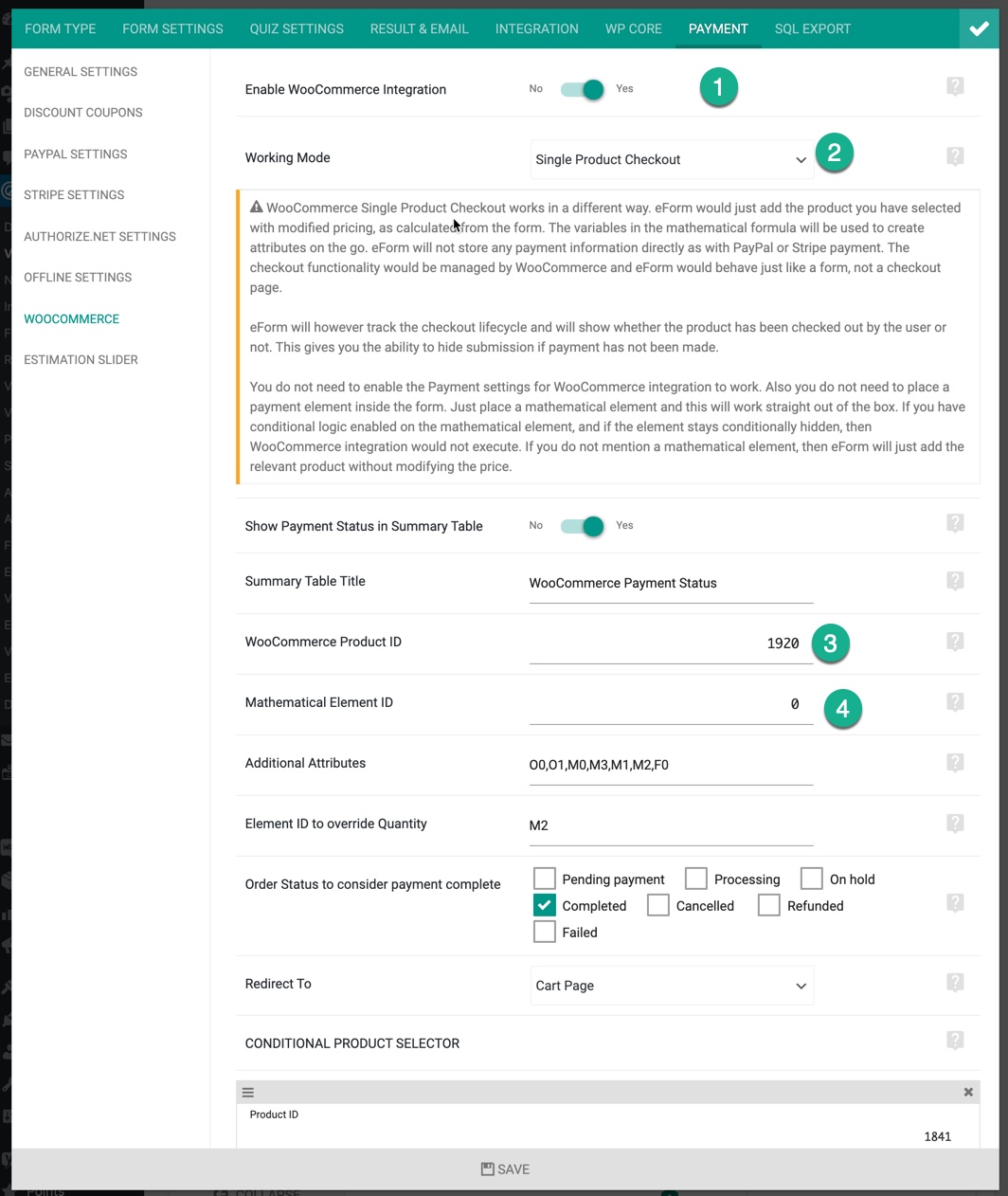Open help icon for Summary Table Title
The height and width of the screenshot is (1196, 1008).
(955, 581)
